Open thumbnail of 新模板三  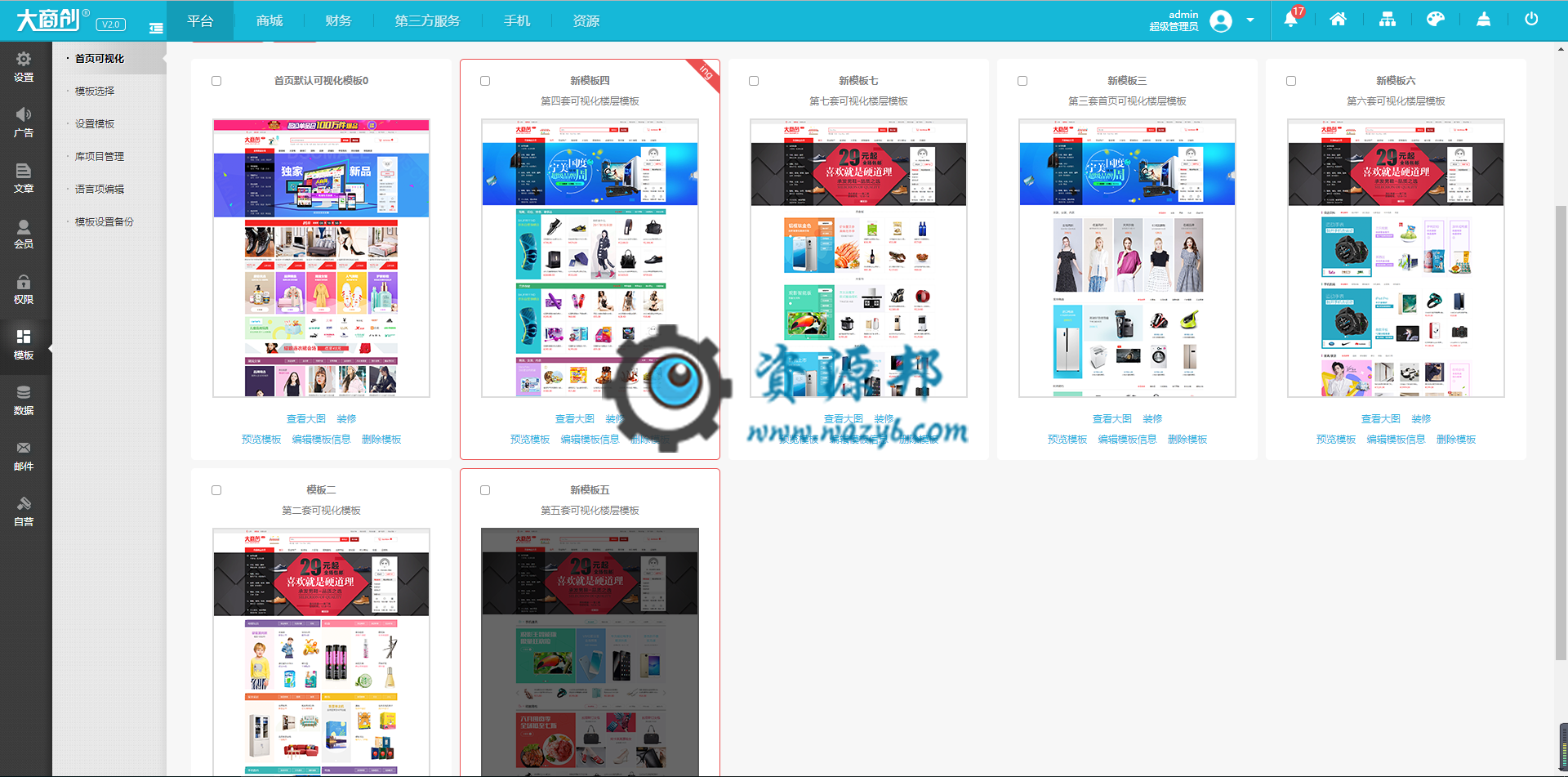[1127, 258]
